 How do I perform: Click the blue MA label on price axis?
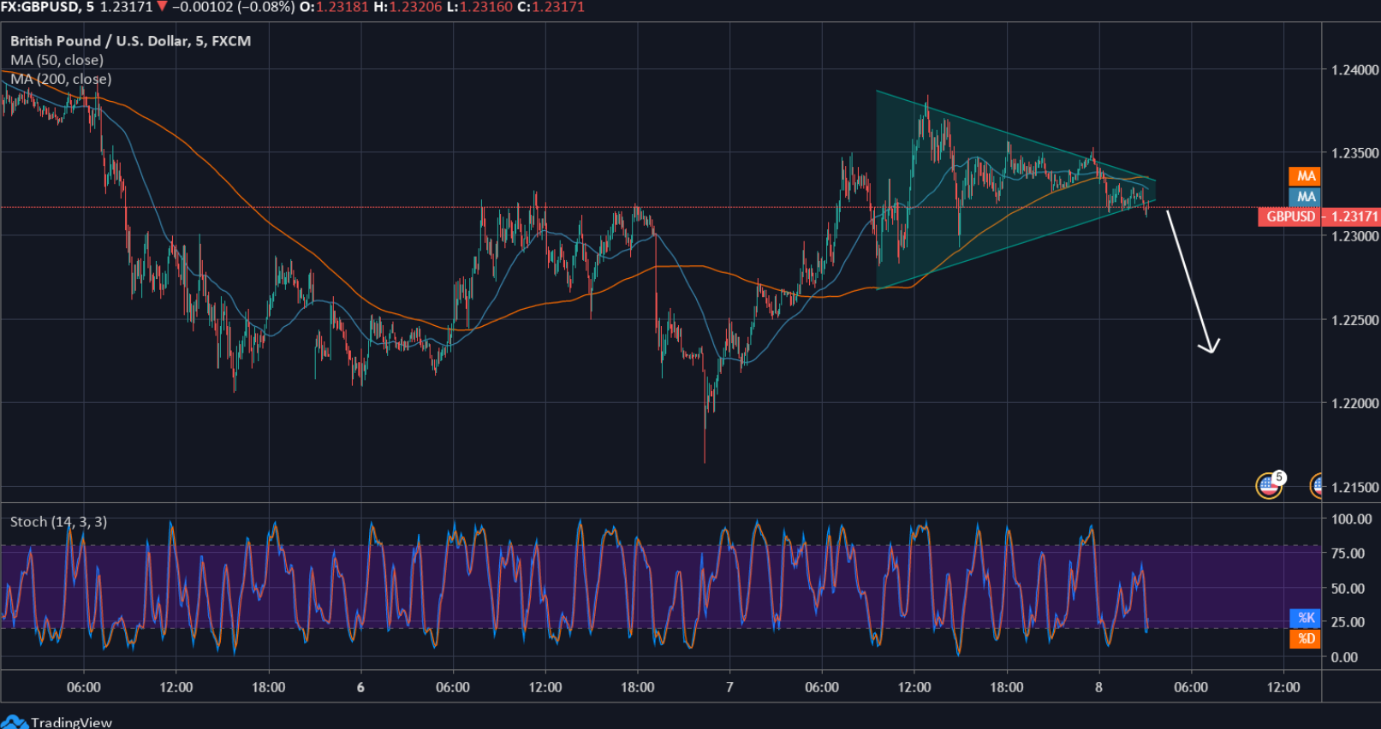pos(1307,196)
